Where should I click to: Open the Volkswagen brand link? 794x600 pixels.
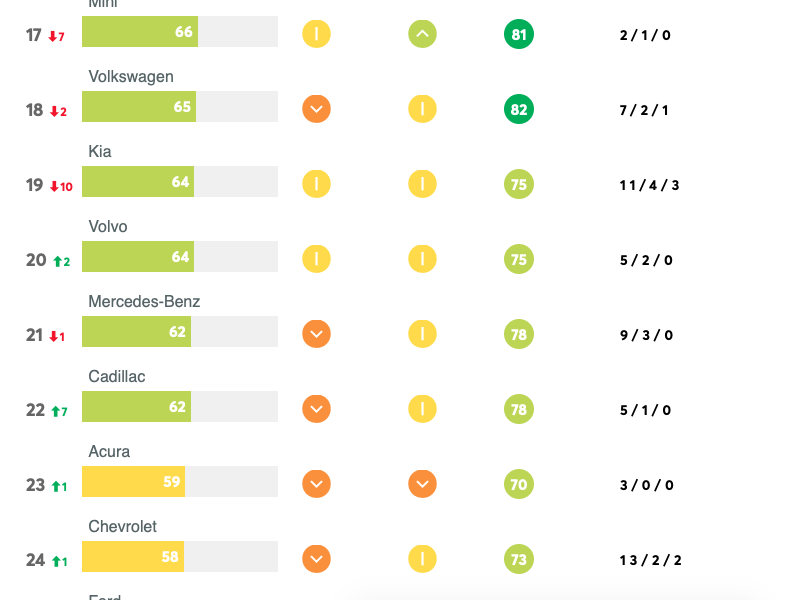tap(131, 77)
